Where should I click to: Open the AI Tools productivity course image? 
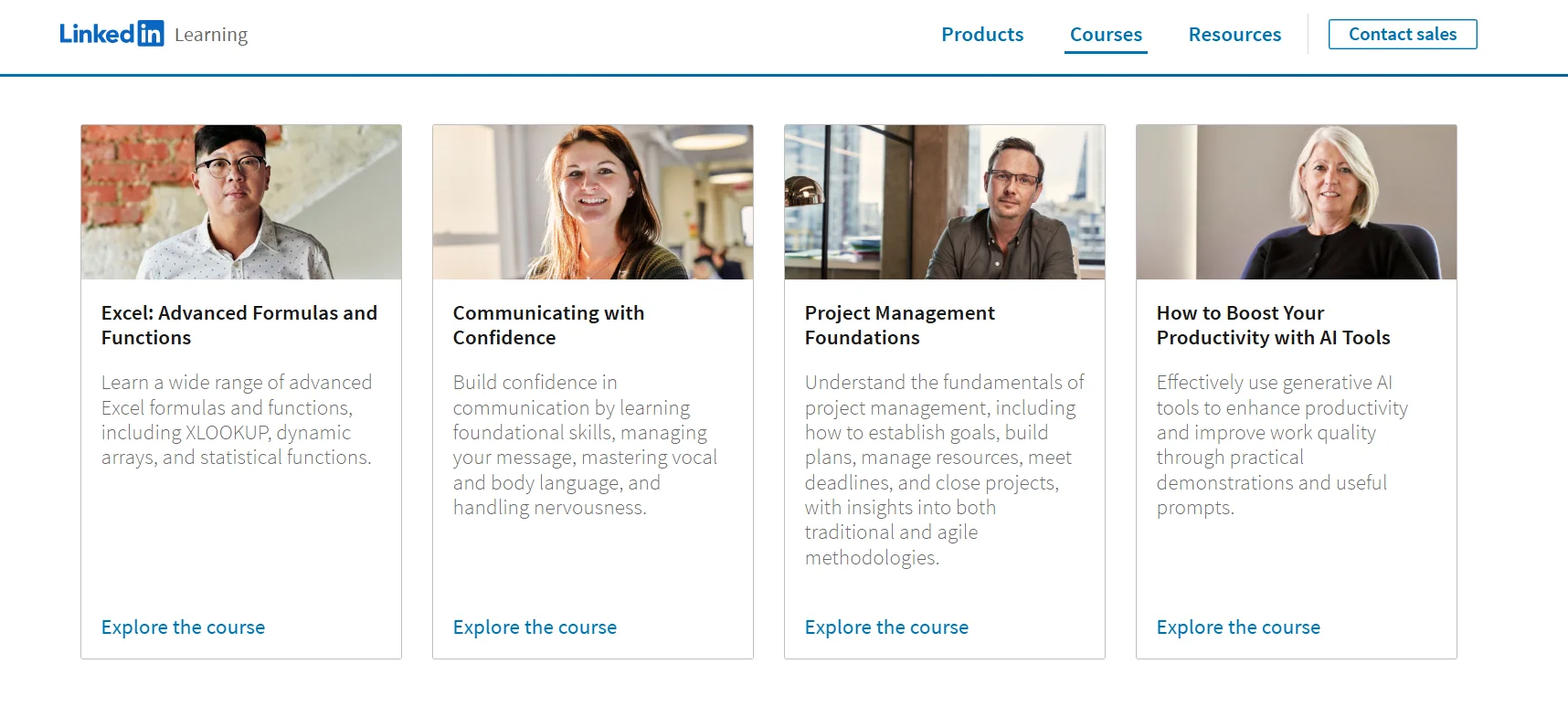tap(1297, 202)
